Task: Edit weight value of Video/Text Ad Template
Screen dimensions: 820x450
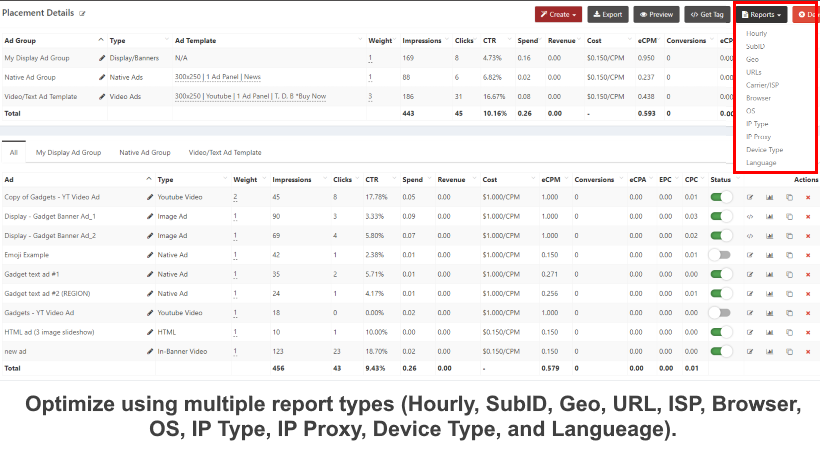Action: tap(370, 97)
